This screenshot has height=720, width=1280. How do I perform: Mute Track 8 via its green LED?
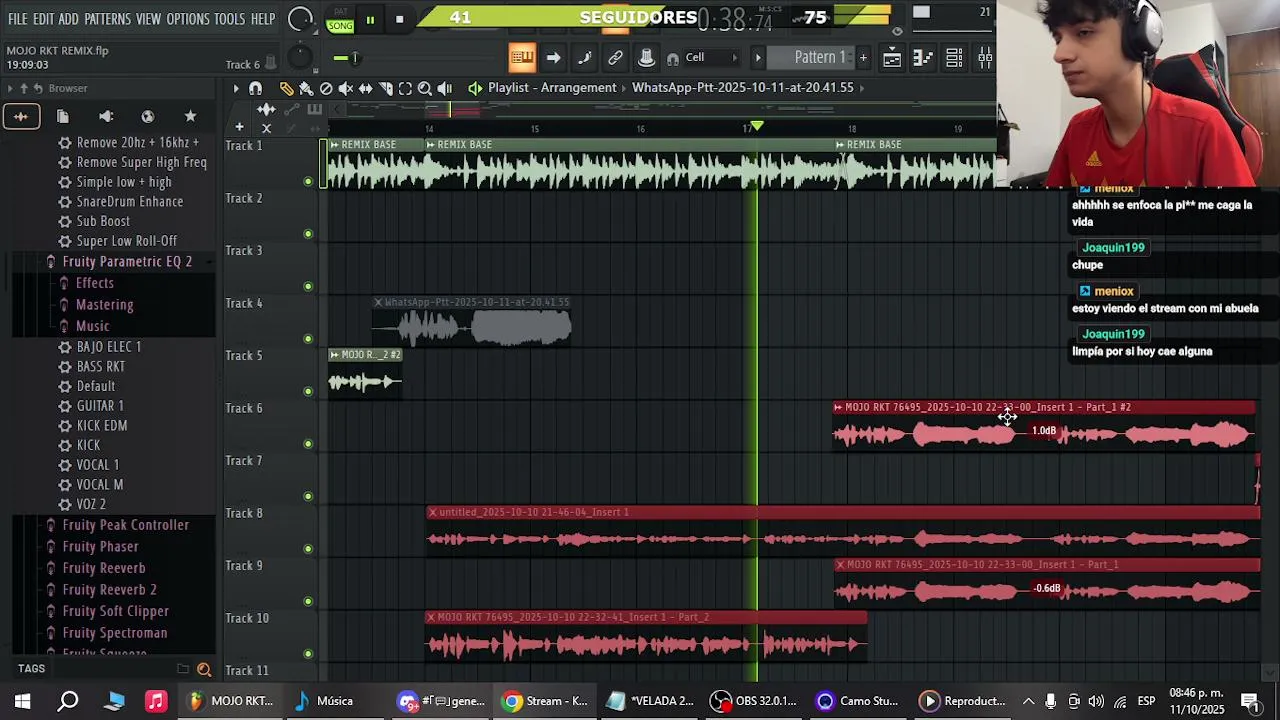point(308,549)
